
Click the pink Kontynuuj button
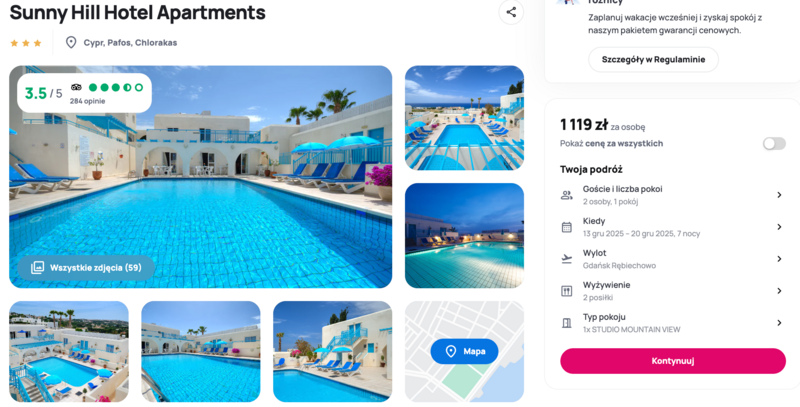(x=672, y=361)
